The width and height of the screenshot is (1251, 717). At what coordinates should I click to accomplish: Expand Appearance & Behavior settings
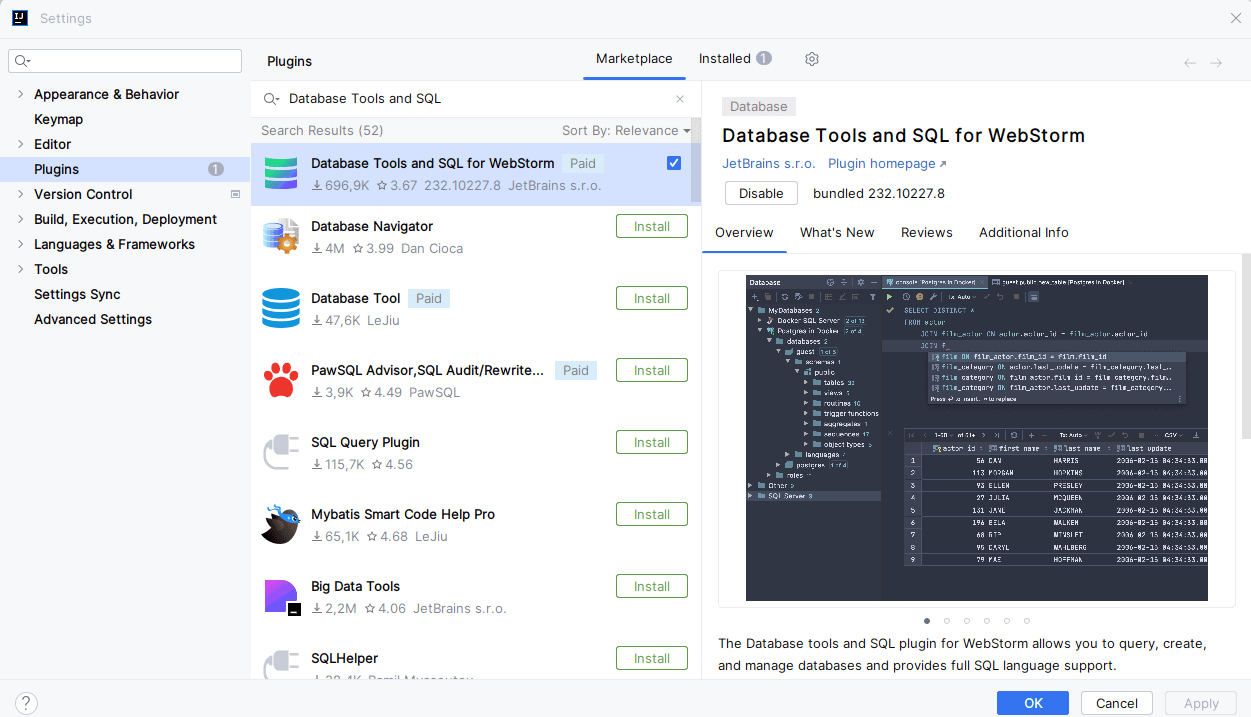click(20, 94)
